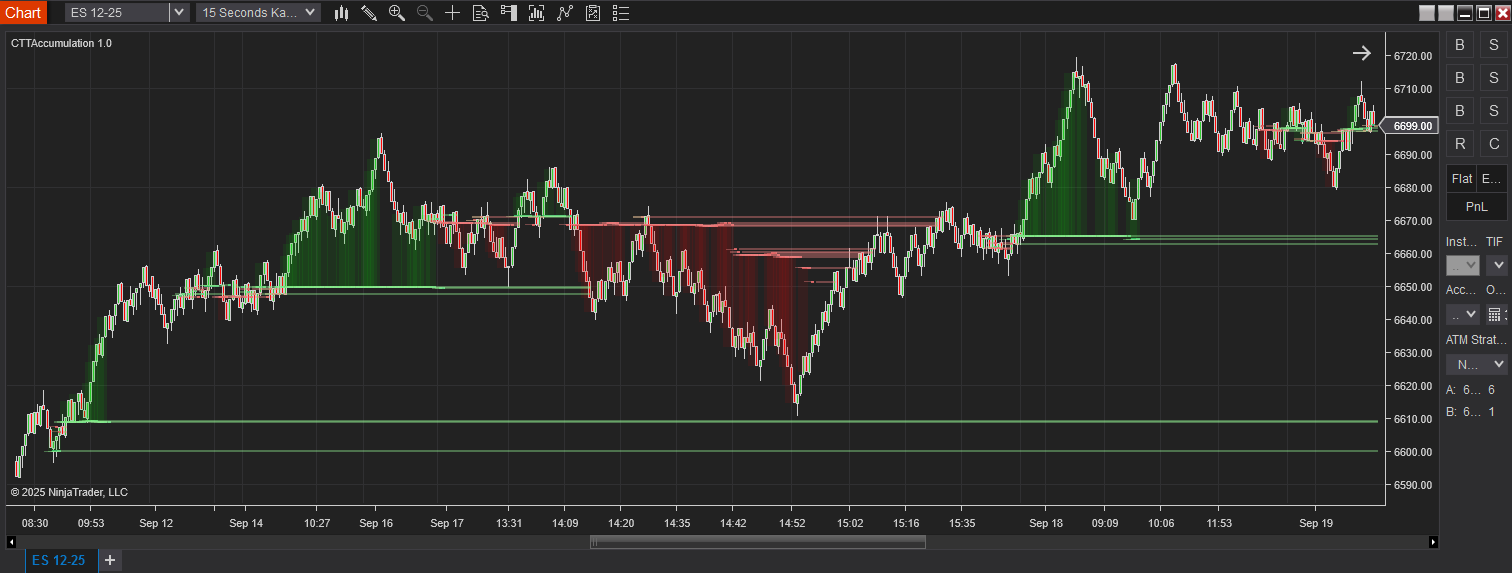Click the right arrow at chart top
The height and width of the screenshot is (573, 1512).
[x=1361, y=53]
